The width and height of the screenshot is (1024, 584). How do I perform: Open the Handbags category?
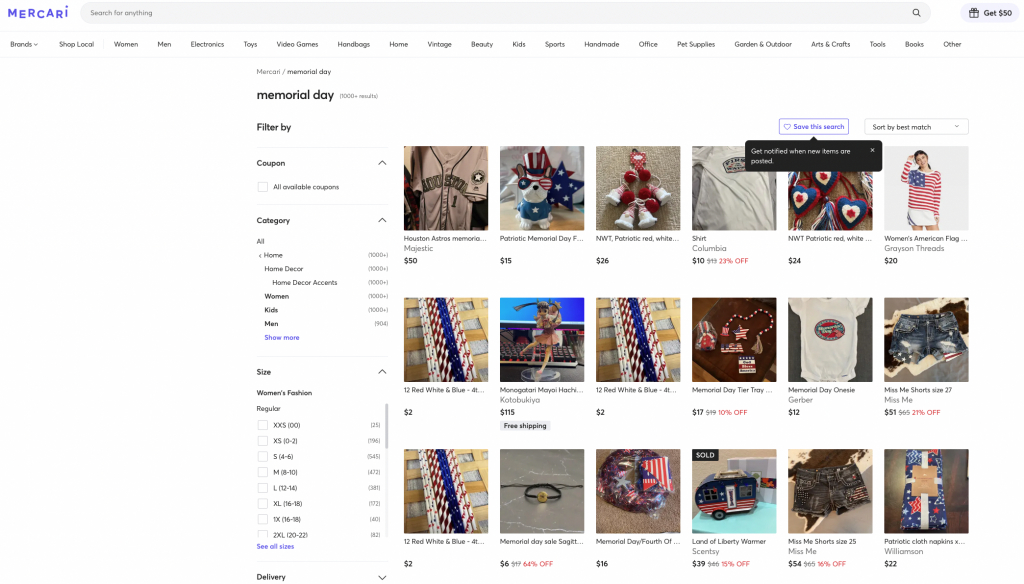[x=353, y=44]
